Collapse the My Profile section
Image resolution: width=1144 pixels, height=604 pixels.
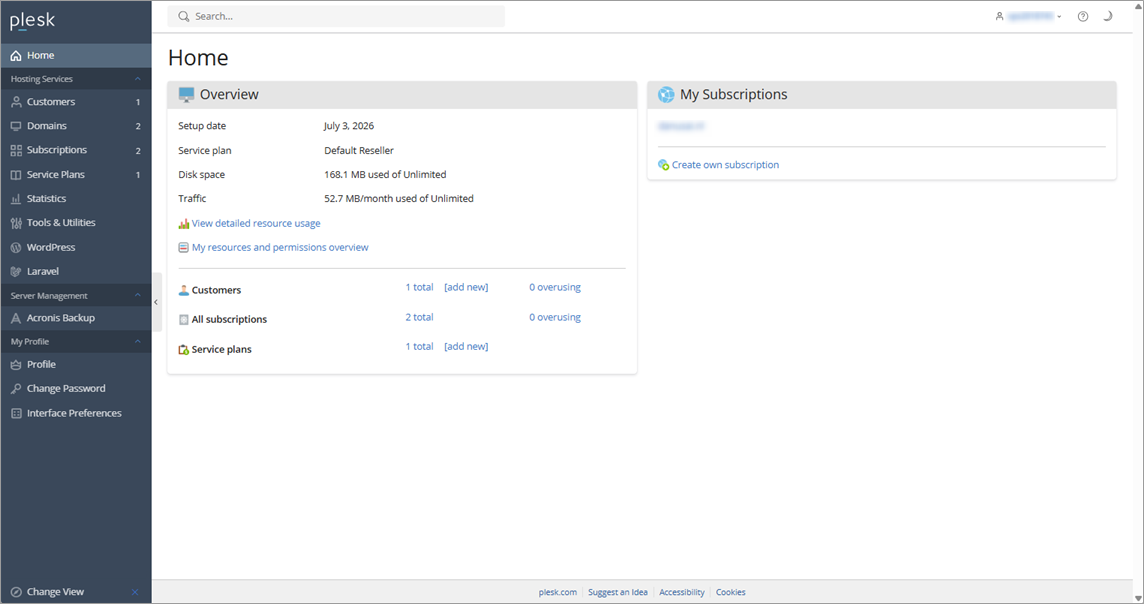[x=137, y=341]
